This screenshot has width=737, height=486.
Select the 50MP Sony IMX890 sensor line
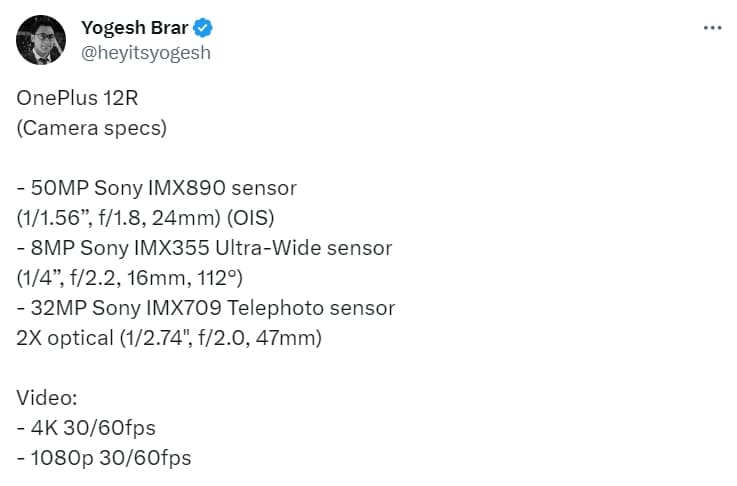tap(157, 187)
